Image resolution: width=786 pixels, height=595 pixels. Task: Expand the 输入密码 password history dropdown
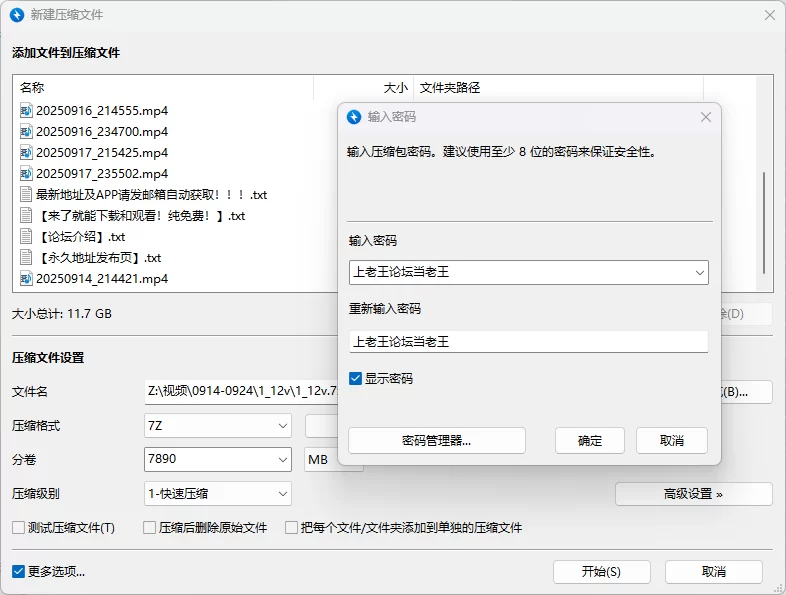point(699,272)
